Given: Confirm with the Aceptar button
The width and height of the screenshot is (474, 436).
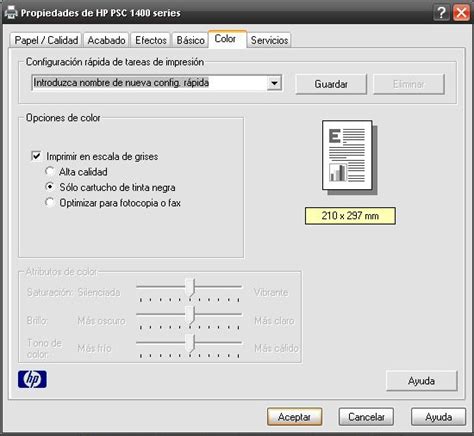Looking at the screenshot, I should pos(294,417).
